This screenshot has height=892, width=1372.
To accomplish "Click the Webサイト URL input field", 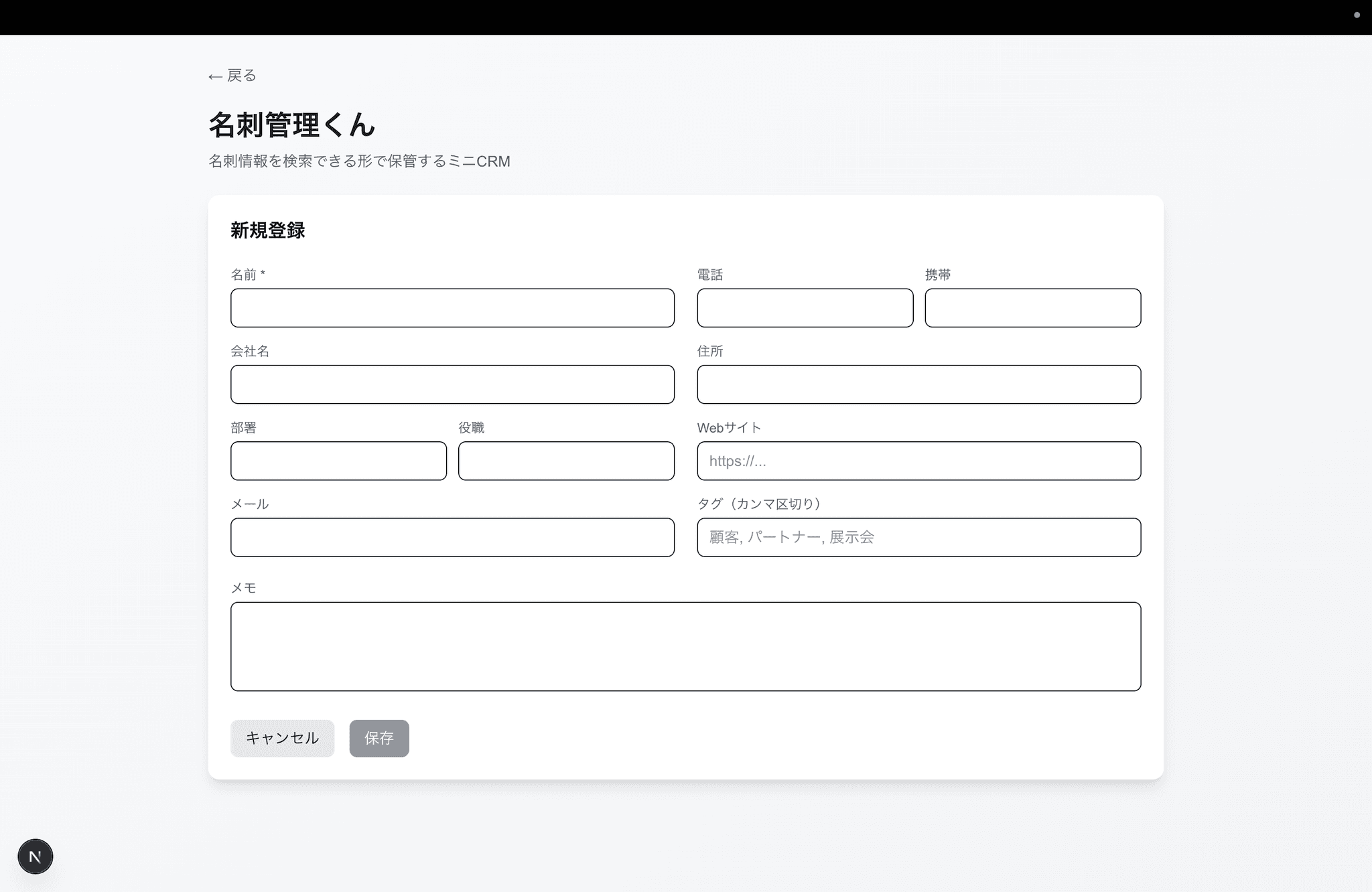I will click(x=918, y=461).
